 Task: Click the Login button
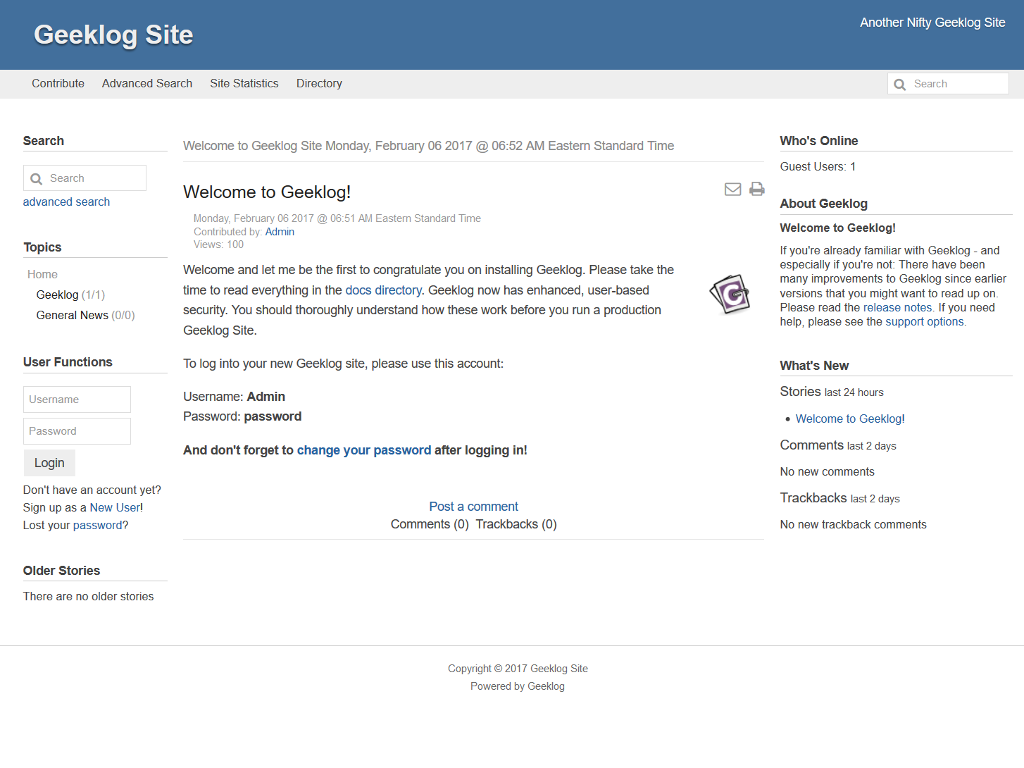click(50, 462)
